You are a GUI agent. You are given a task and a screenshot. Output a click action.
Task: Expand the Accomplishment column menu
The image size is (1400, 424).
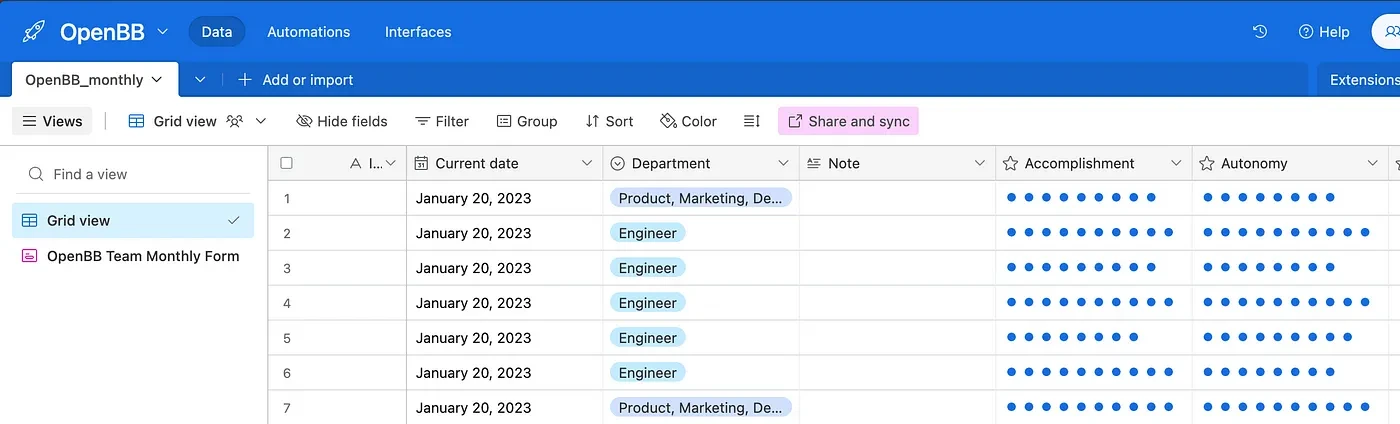[1176, 163]
